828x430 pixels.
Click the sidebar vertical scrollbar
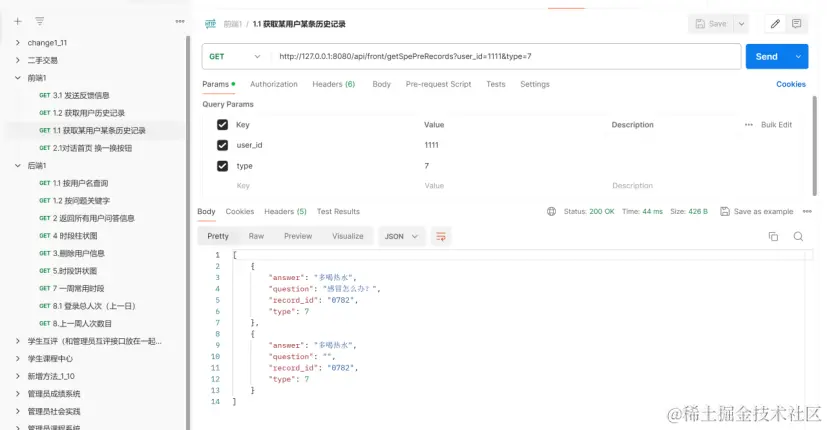[188, 232]
